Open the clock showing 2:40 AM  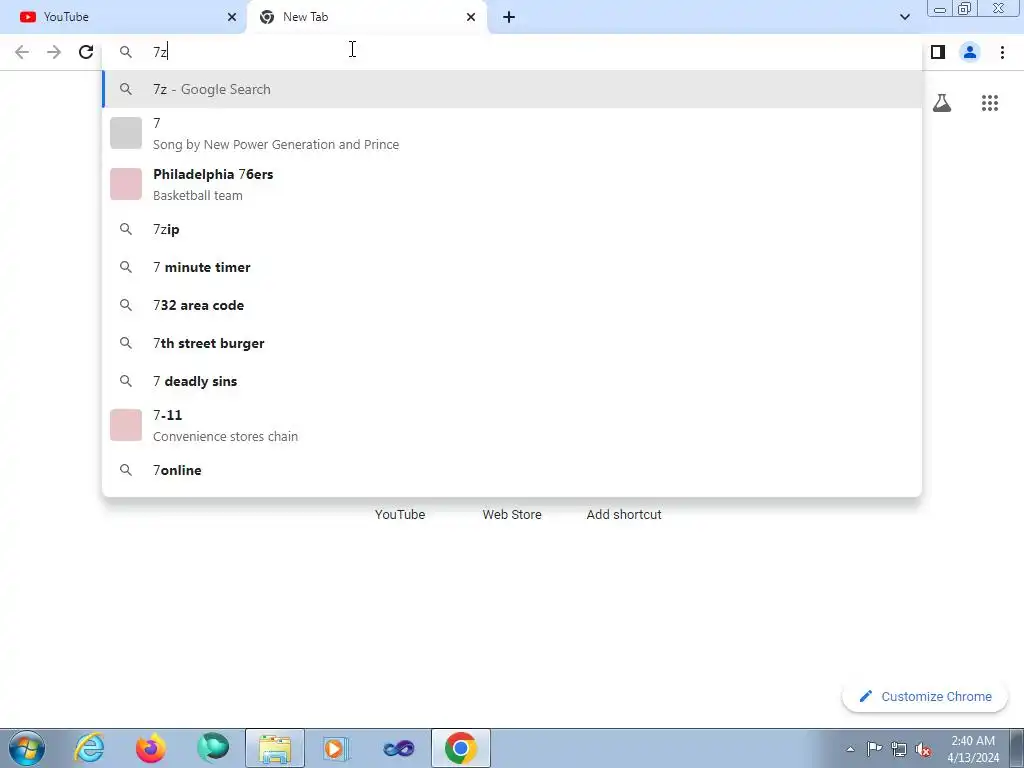tap(972, 749)
